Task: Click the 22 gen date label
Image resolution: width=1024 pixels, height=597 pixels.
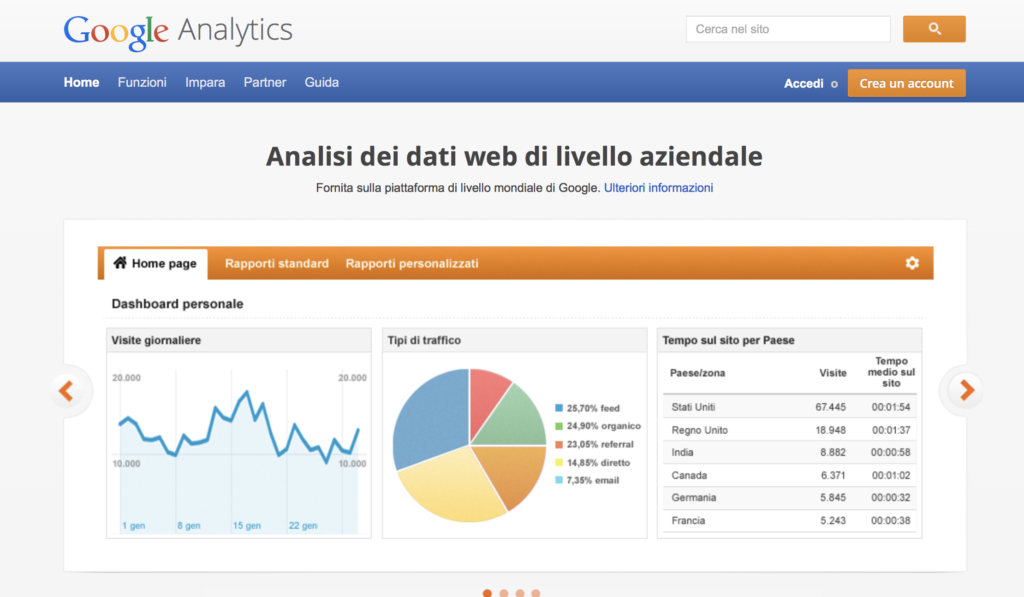Action: point(303,525)
